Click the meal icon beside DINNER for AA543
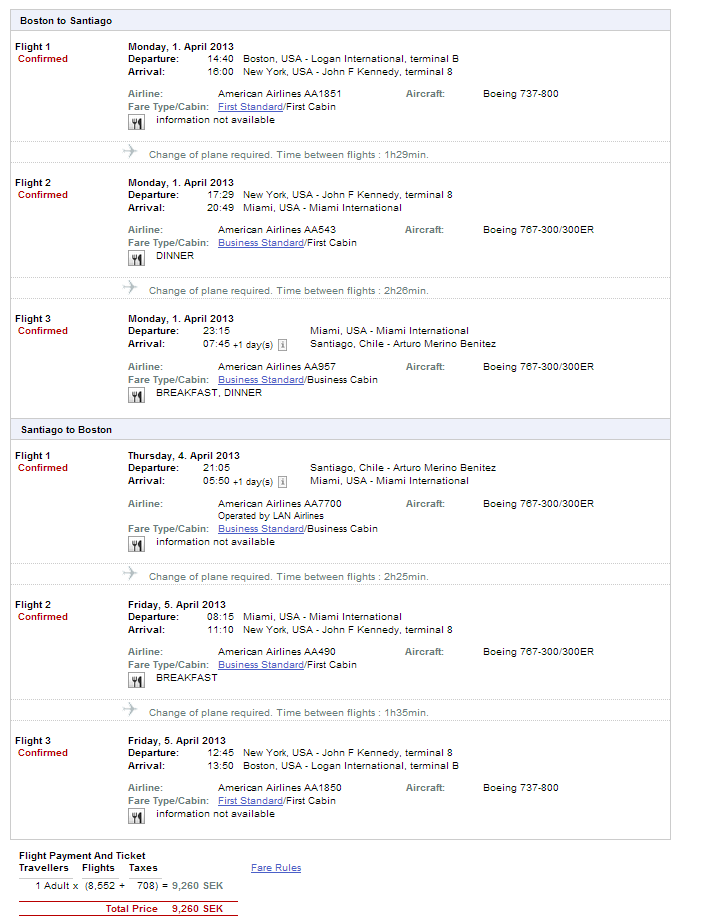This screenshot has height=921, width=702. (x=137, y=258)
